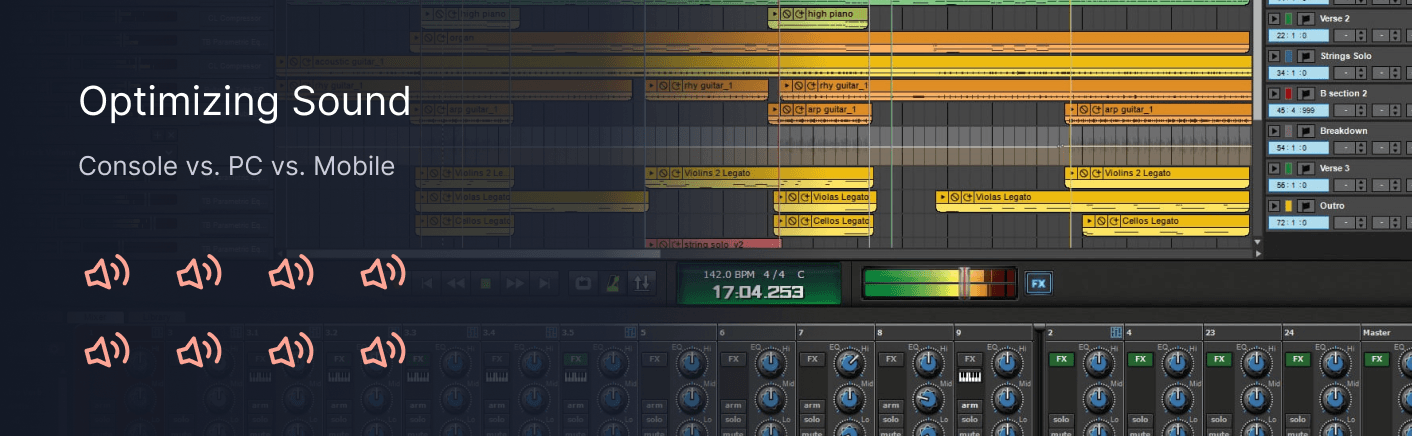Click the flag icon on B section 2 row
Viewport: 1412px width, 436px height.
pos(1306,93)
